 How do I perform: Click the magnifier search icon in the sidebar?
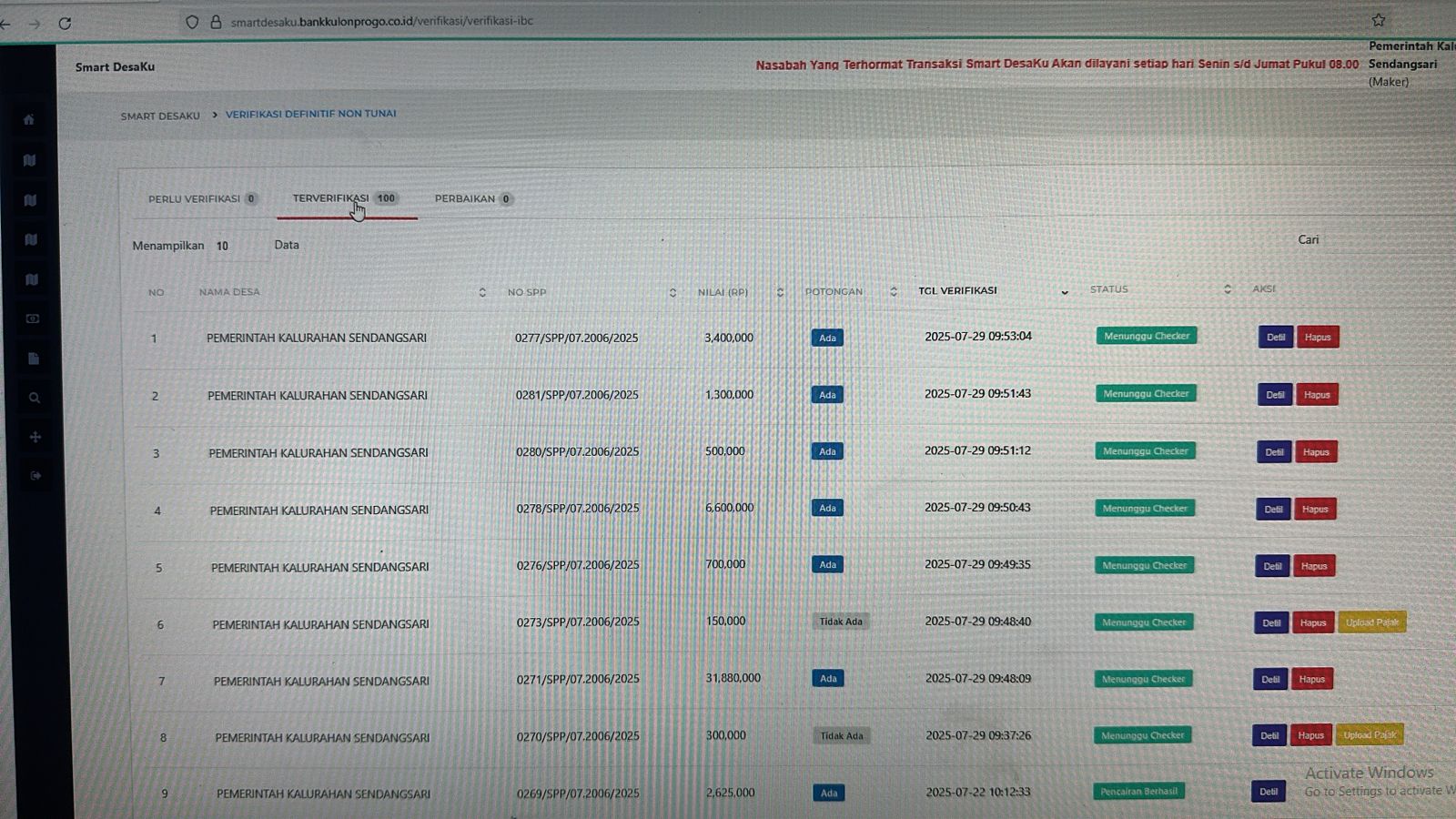click(35, 398)
